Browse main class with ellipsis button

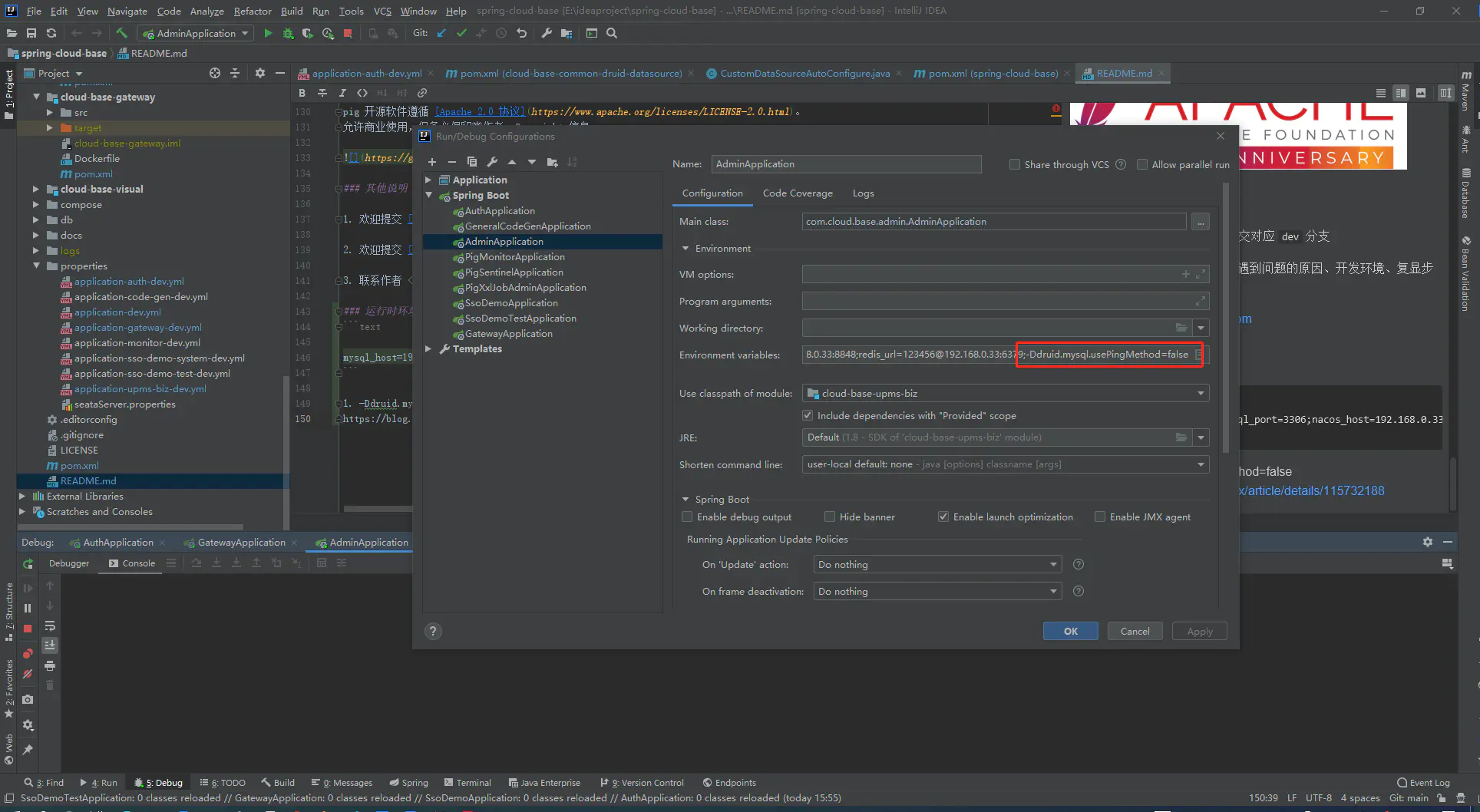[x=1201, y=222]
